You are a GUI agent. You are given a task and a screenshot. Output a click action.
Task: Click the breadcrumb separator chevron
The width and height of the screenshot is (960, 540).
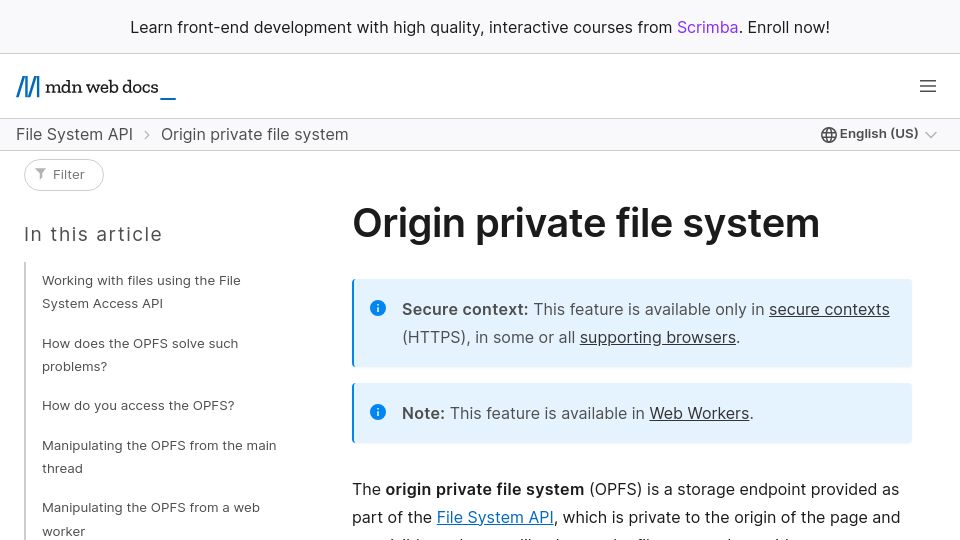(147, 135)
